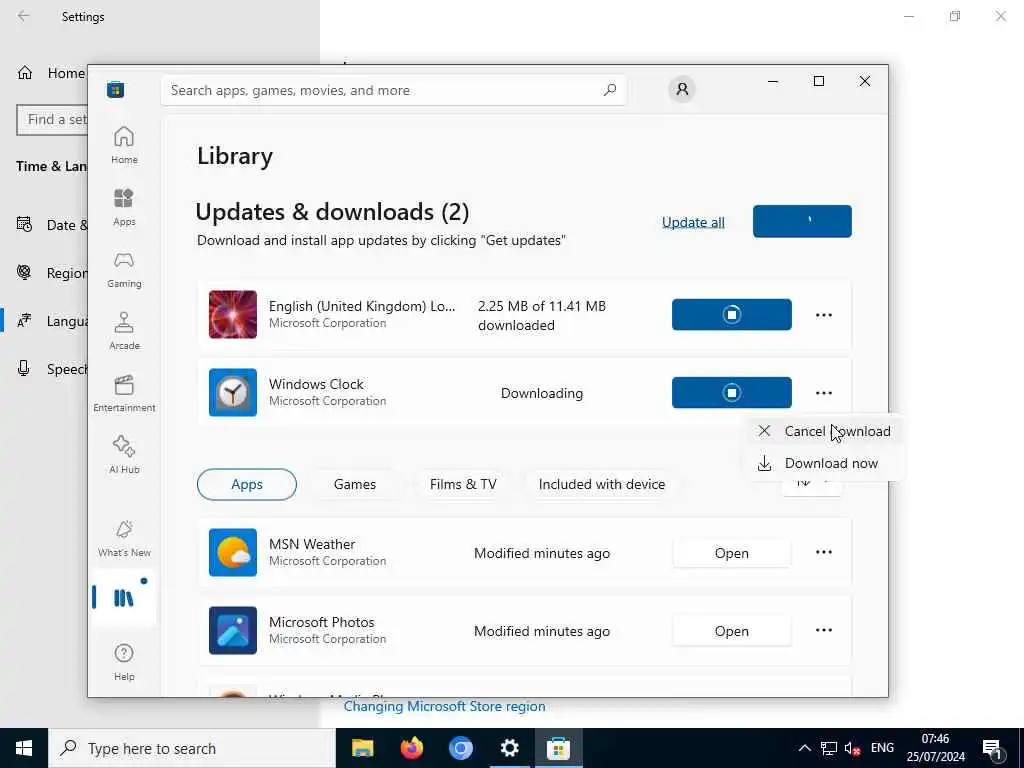
Task: Open more options for MSN Weather
Action: pyautogui.click(x=824, y=552)
